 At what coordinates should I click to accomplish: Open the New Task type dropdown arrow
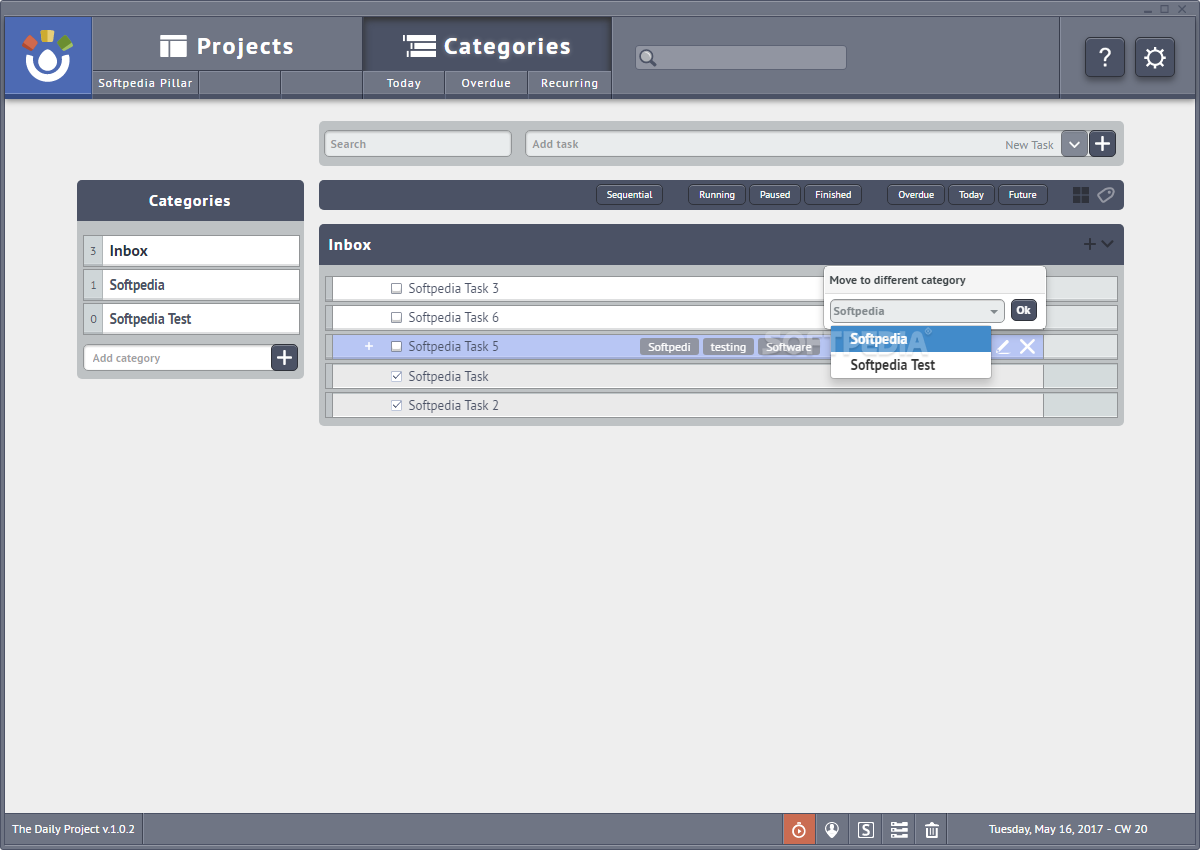pyautogui.click(x=1074, y=144)
